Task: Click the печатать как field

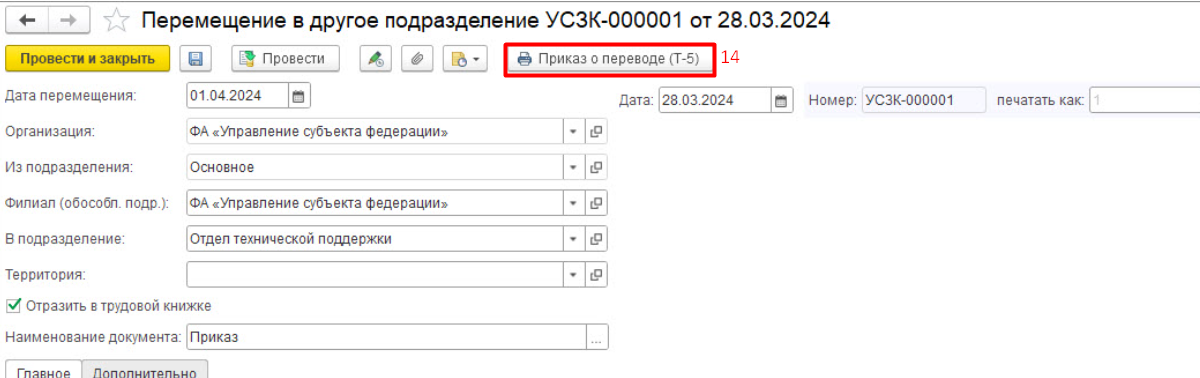Action: (1144, 101)
